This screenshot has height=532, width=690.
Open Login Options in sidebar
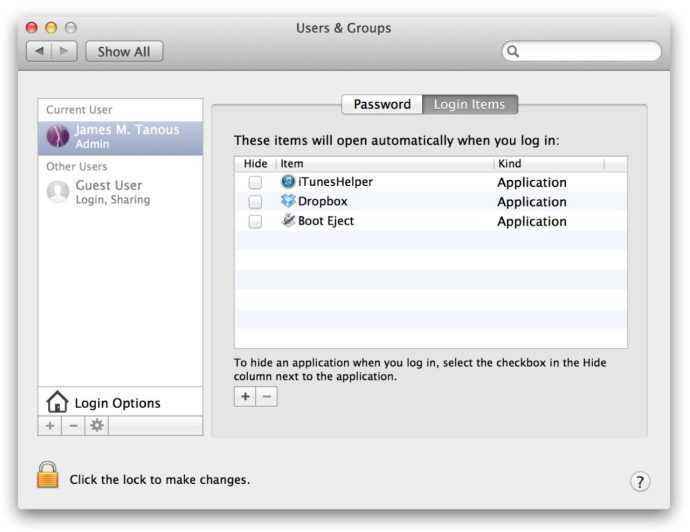pyautogui.click(x=120, y=402)
